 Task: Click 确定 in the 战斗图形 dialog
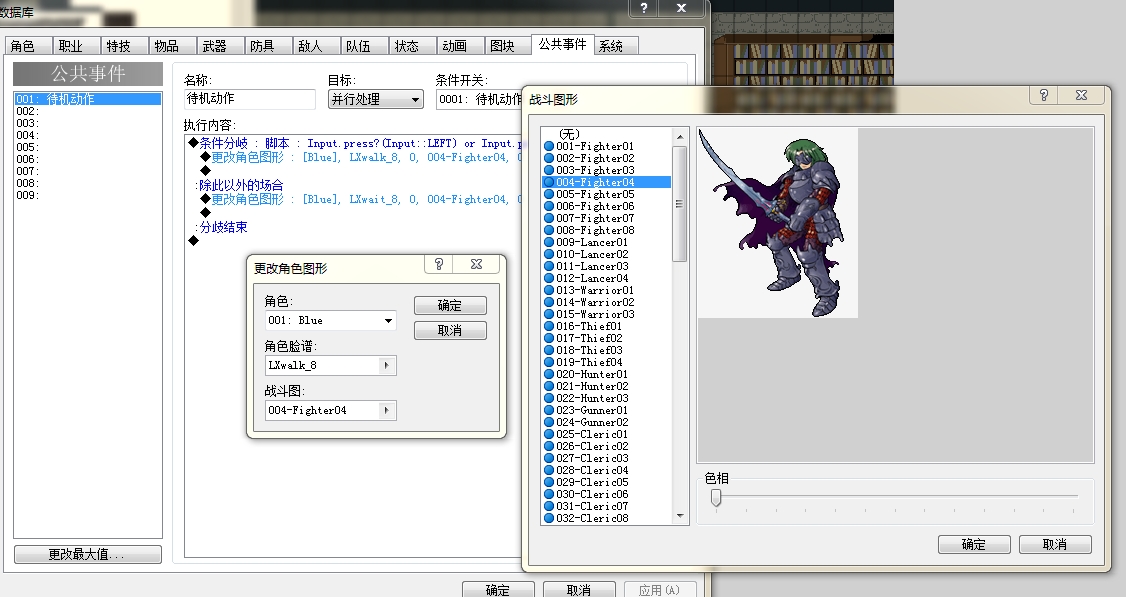pyautogui.click(x=974, y=545)
